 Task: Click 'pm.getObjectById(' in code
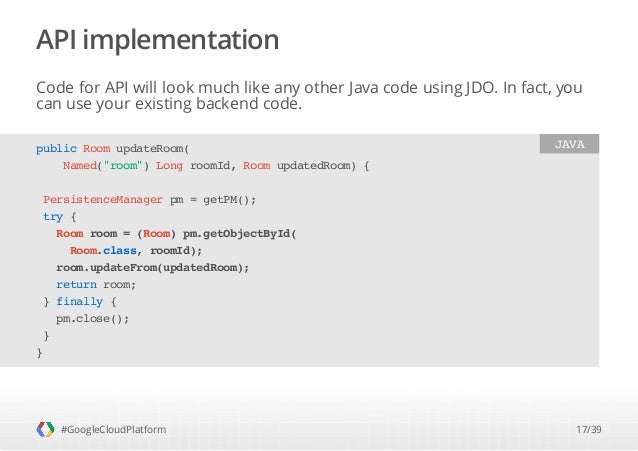click(240, 234)
